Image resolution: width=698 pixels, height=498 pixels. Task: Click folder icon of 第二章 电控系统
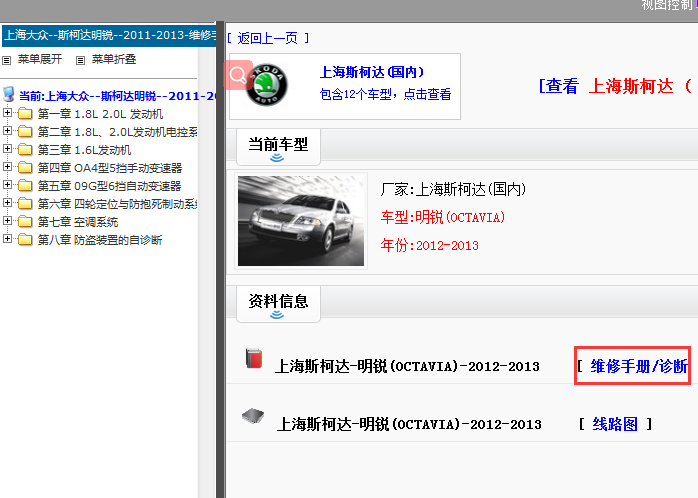(x=25, y=131)
